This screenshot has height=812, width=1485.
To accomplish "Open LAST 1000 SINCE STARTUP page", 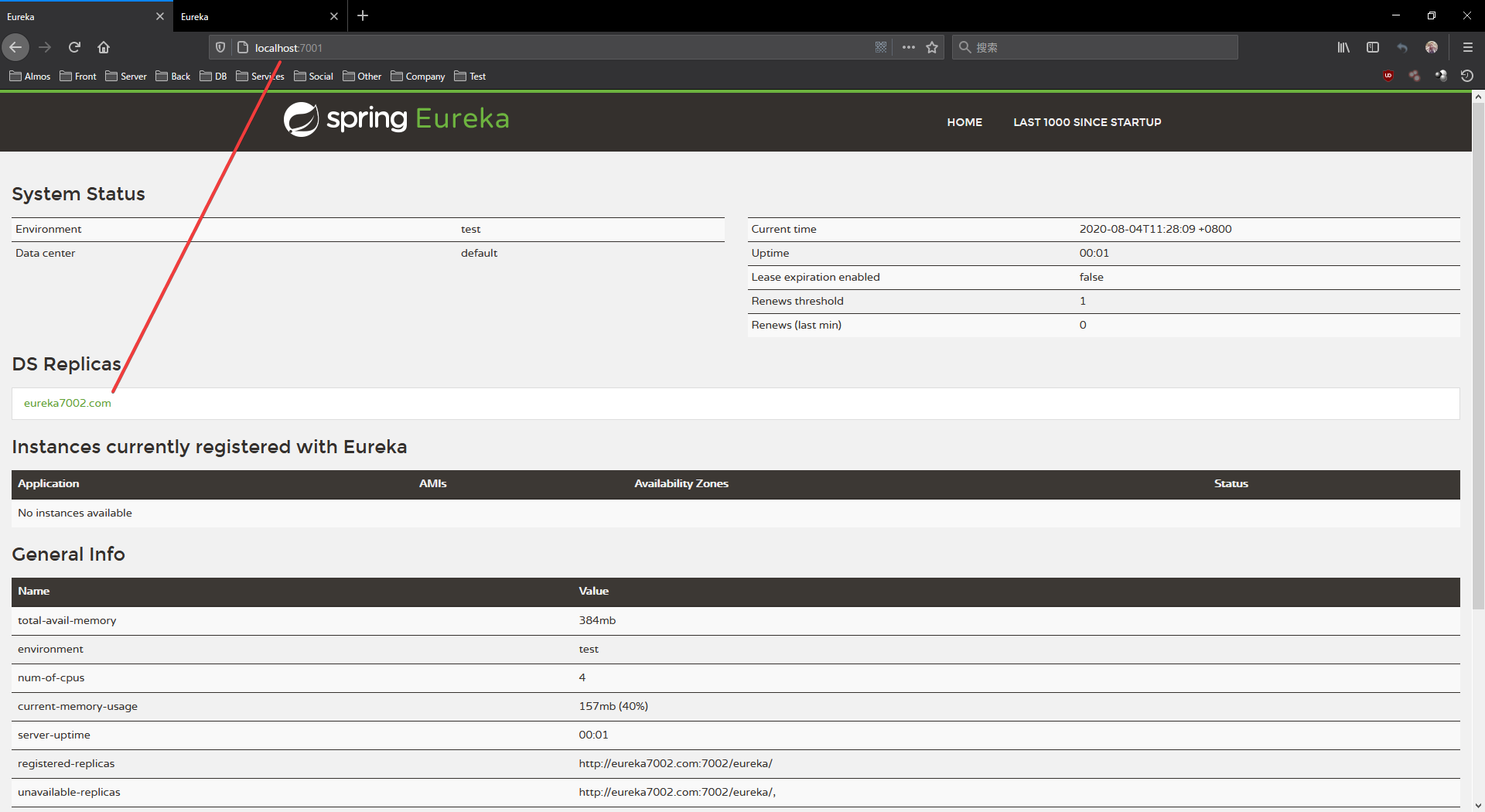I will click(x=1087, y=122).
